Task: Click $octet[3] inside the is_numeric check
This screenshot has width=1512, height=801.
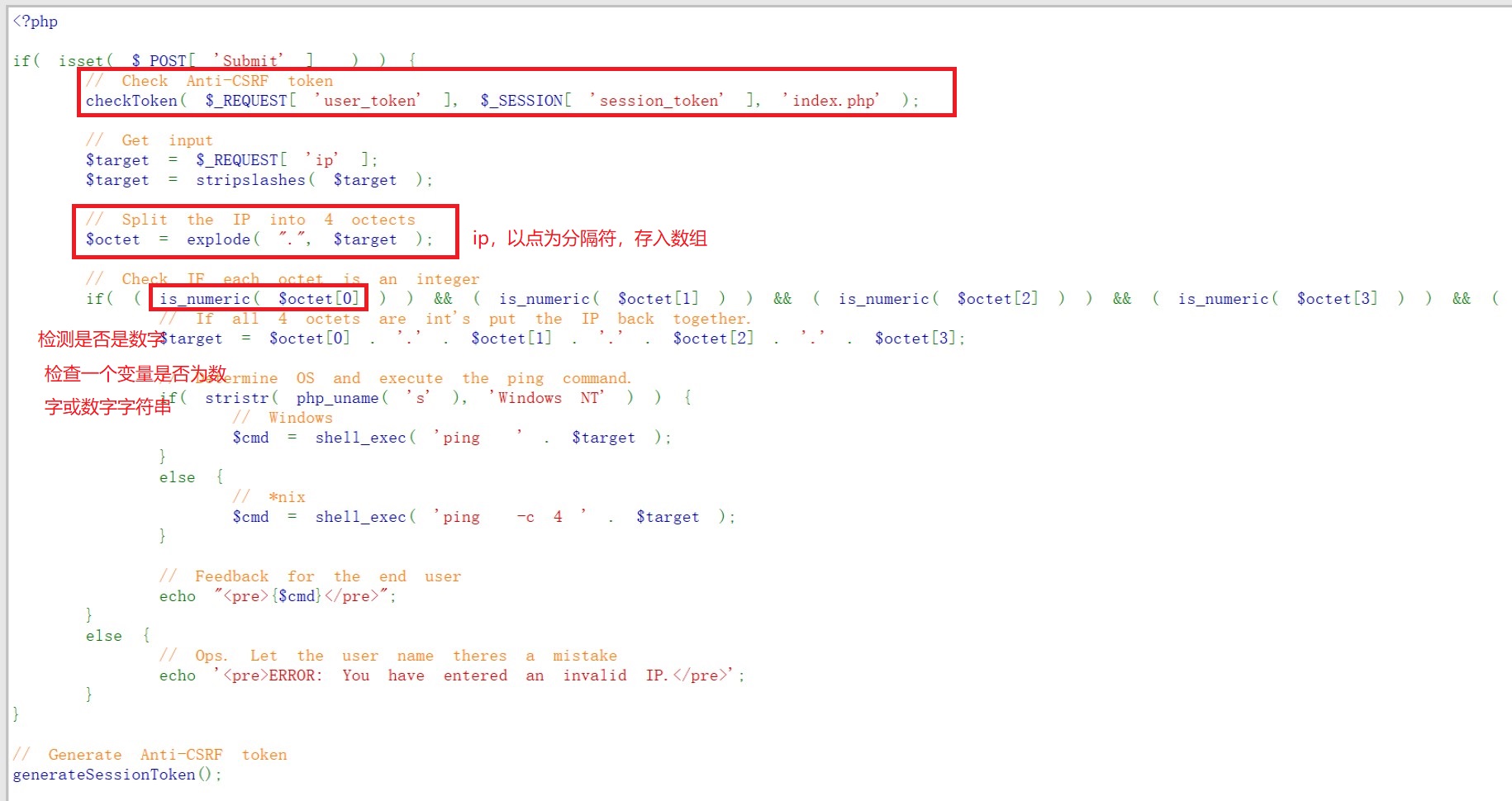Action: pyautogui.click(x=1338, y=299)
